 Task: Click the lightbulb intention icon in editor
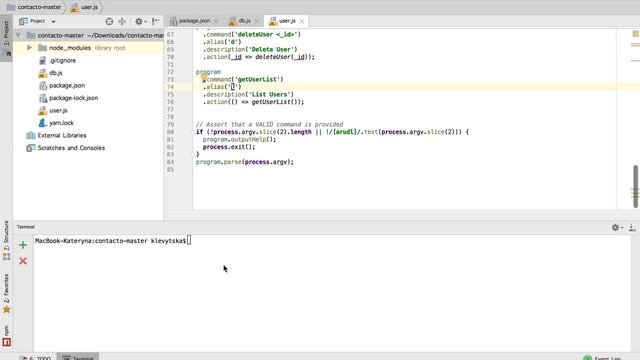[204, 78]
